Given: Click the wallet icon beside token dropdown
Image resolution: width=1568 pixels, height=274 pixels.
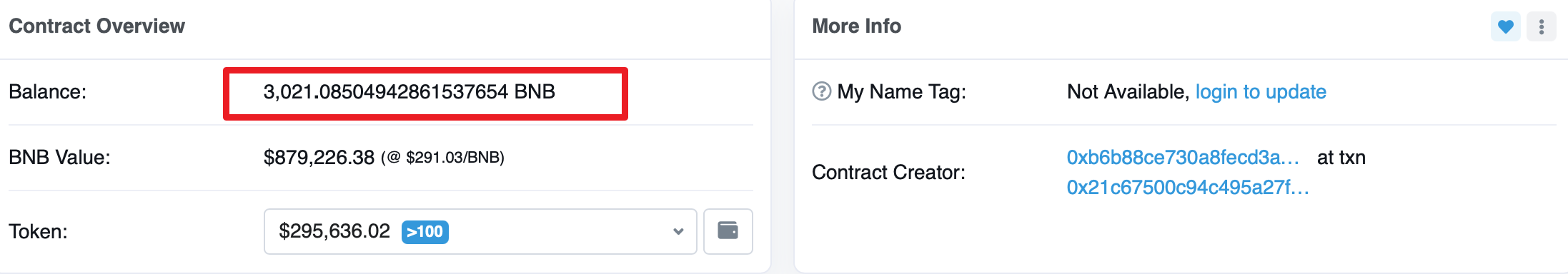Looking at the screenshot, I should [728, 231].
